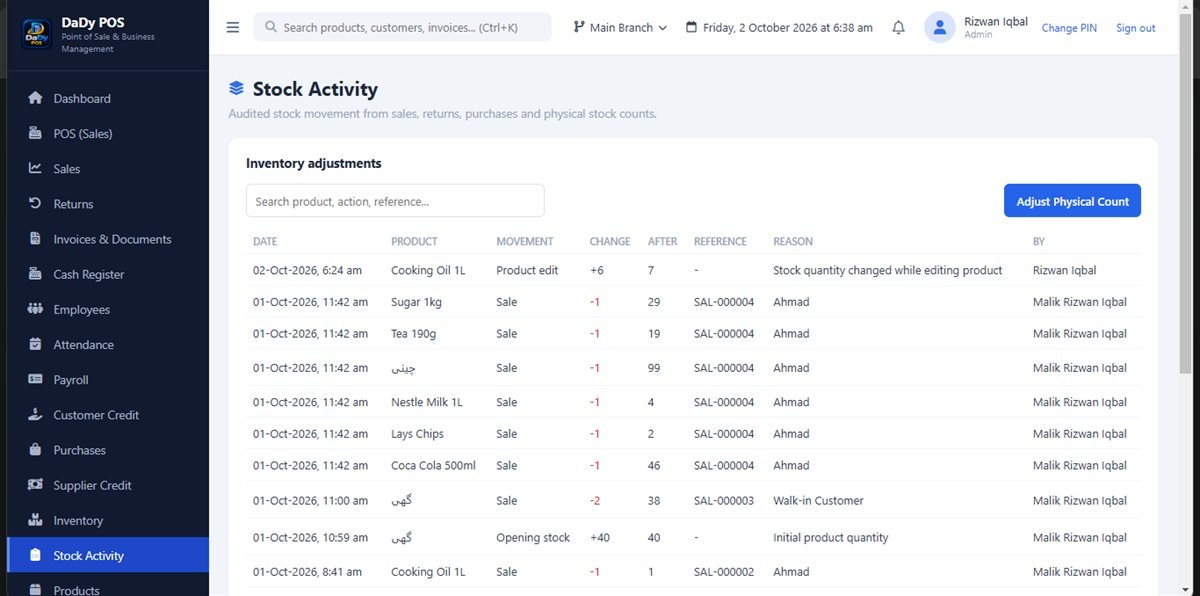Click the inventory adjustments search box

(x=395, y=201)
